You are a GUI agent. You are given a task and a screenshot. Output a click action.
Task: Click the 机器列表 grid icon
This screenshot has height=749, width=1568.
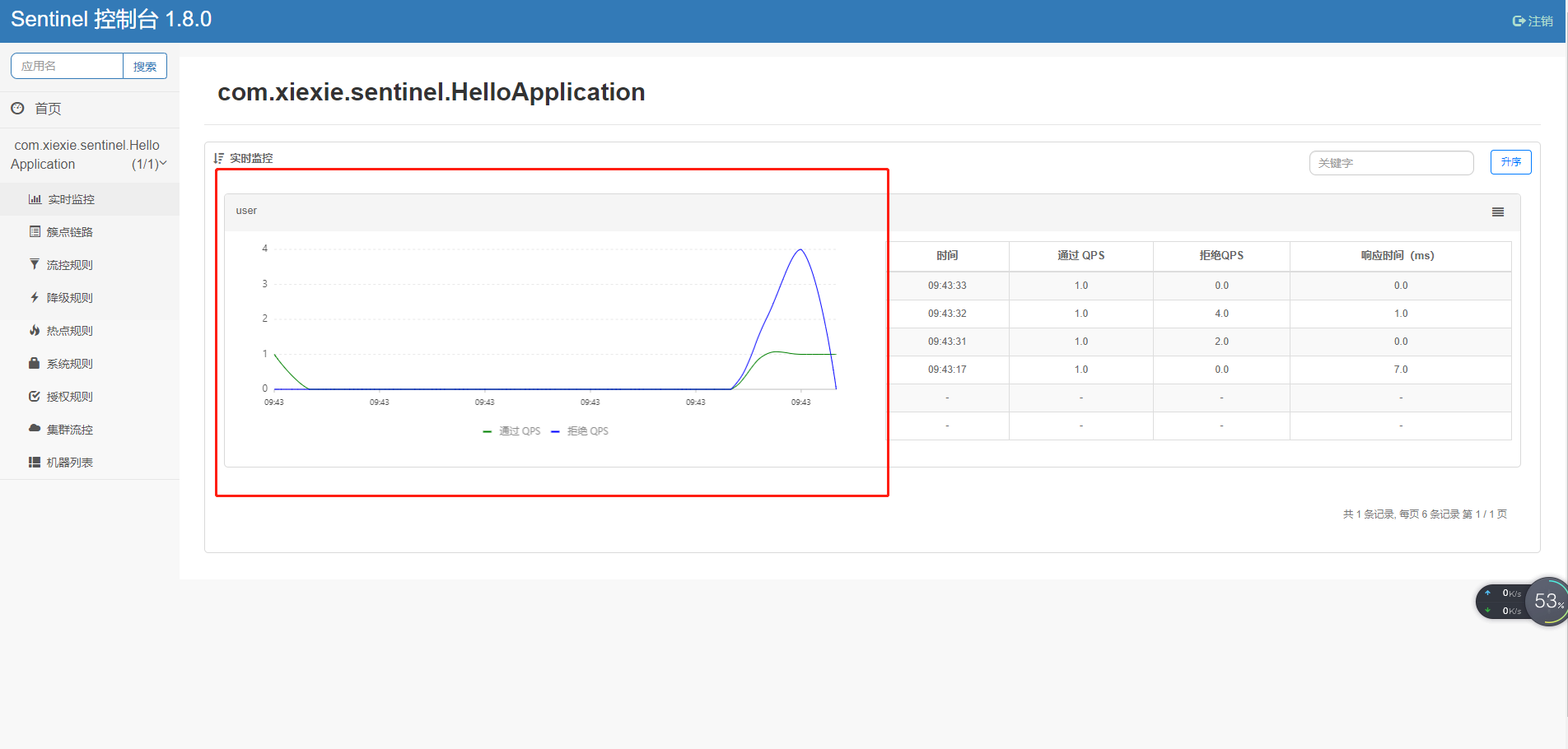point(35,462)
